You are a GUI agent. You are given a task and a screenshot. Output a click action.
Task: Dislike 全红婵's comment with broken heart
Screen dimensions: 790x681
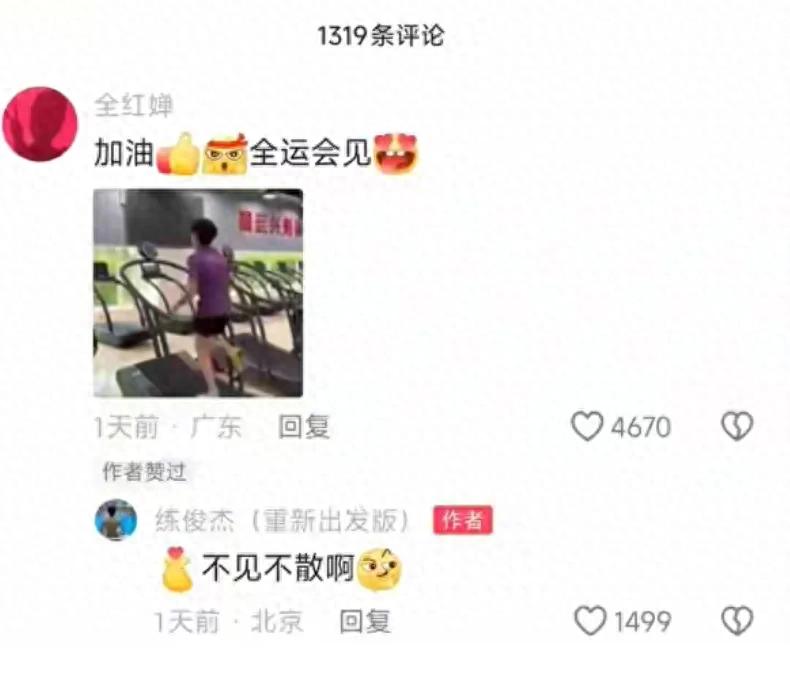[x=737, y=426]
